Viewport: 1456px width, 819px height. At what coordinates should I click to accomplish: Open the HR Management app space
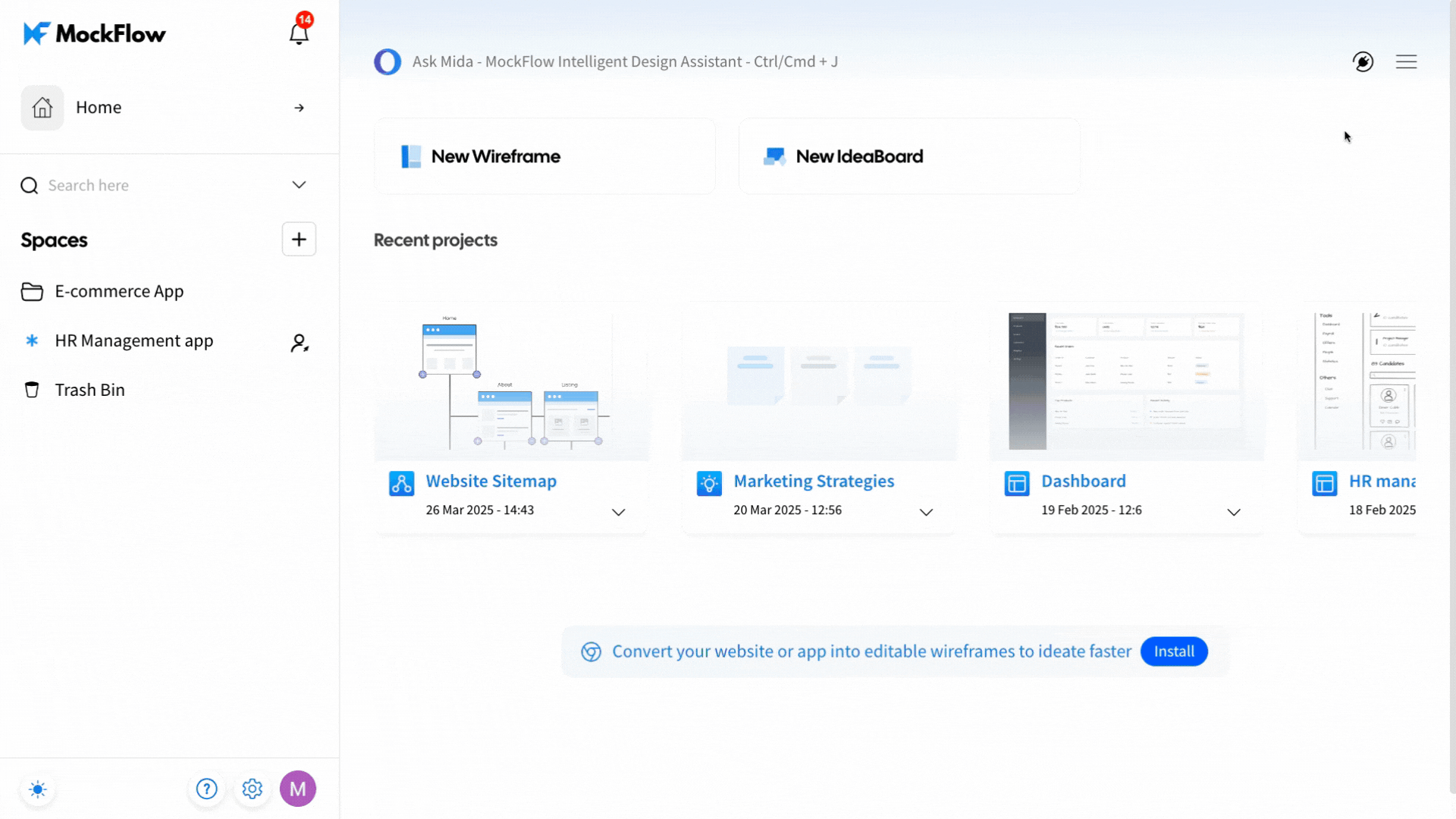point(134,341)
